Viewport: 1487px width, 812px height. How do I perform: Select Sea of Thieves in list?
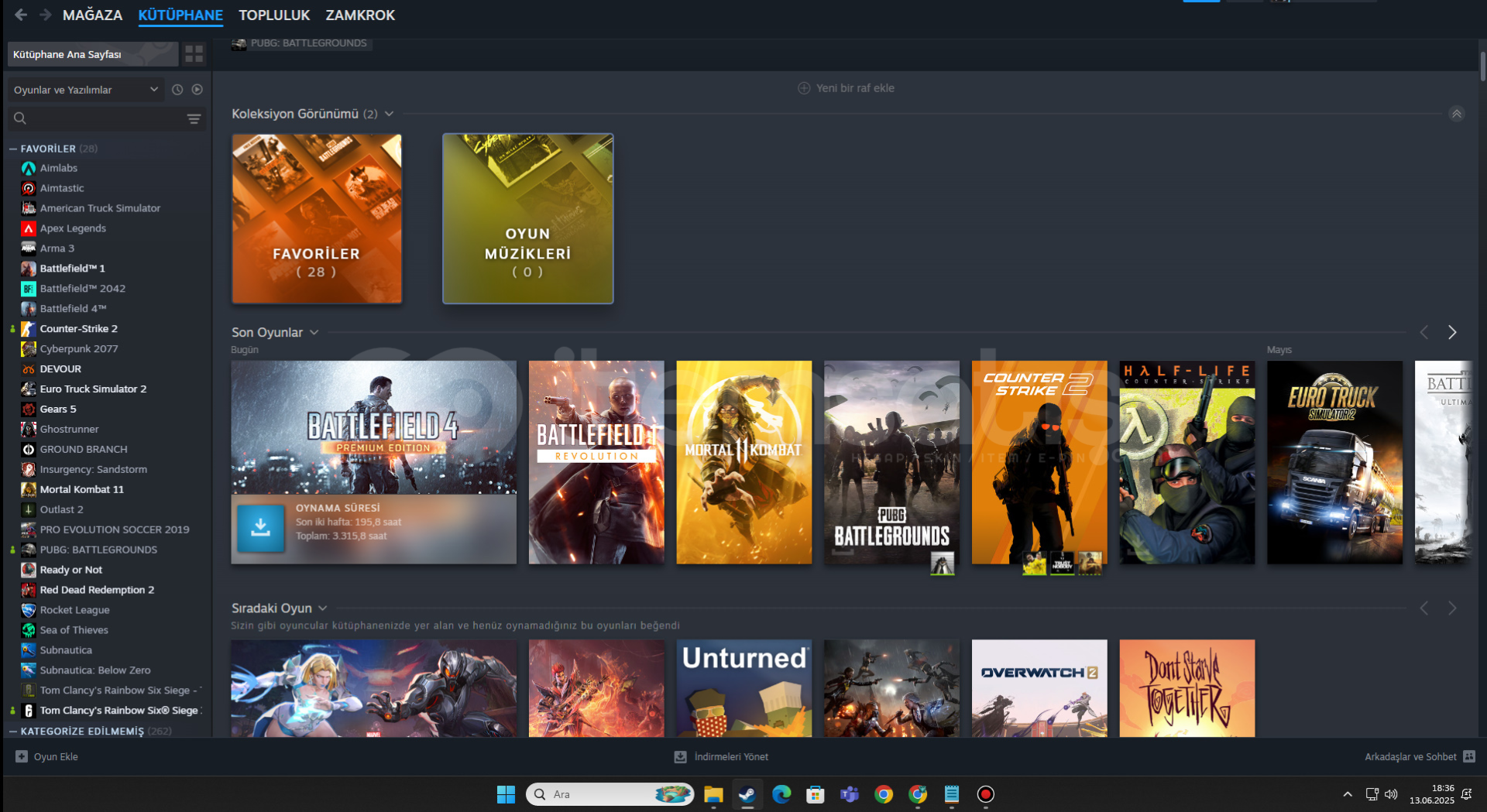[x=74, y=630]
